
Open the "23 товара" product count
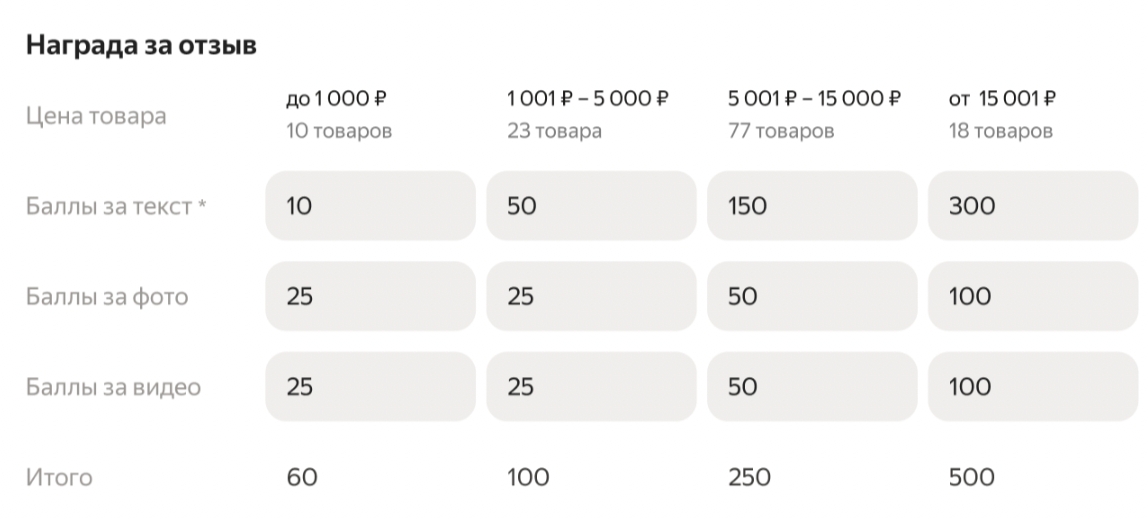554,131
